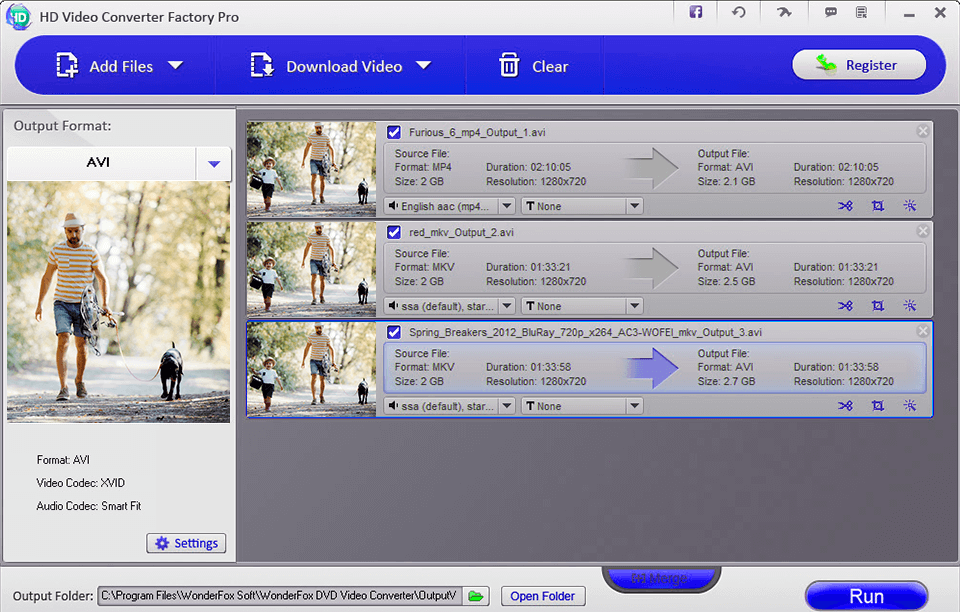The width and height of the screenshot is (960, 612).
Task: Expand the Add Files dropdown arrow
Action: (x=177, y=65)
